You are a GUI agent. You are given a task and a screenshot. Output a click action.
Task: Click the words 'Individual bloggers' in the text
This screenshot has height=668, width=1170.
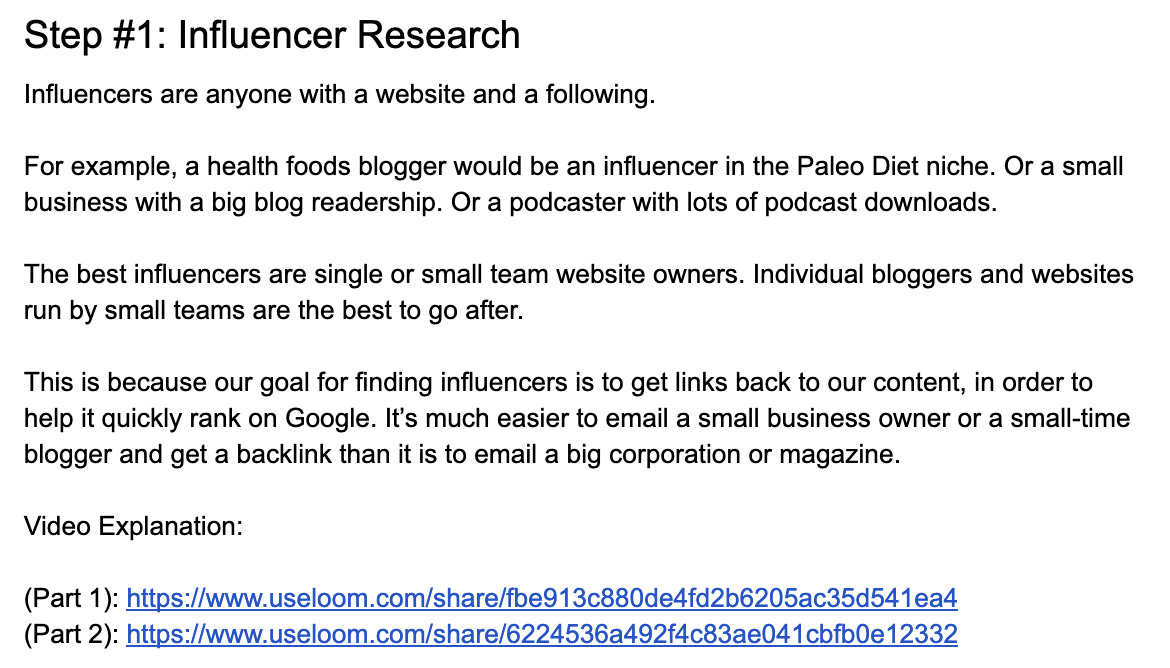846,274
